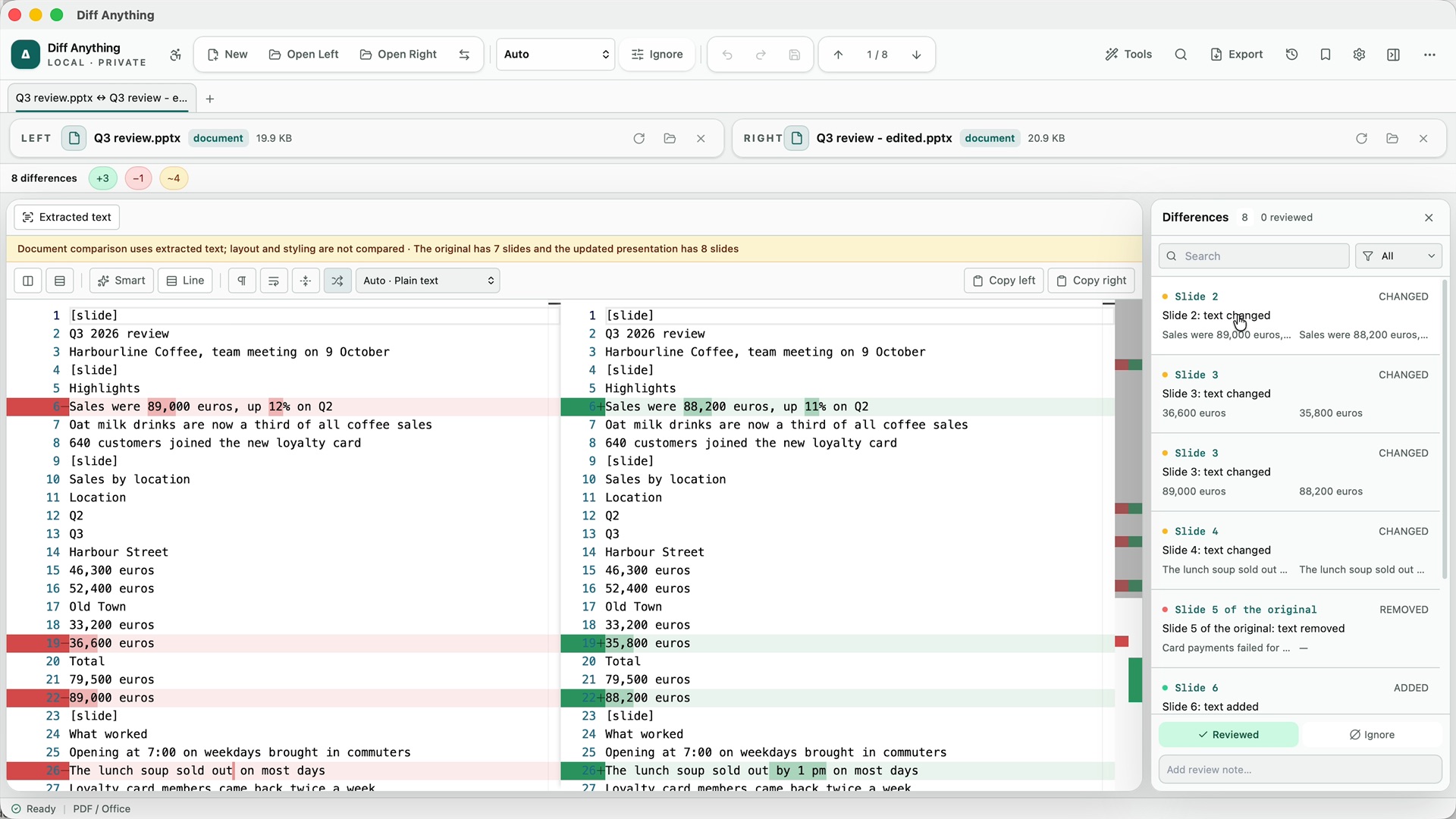Image resolution: width=1456 pixels, height=819 pixels.
Task: Open the Auto comparison mode dropdown
Action: pyautogui.click(x=556, y=55)
